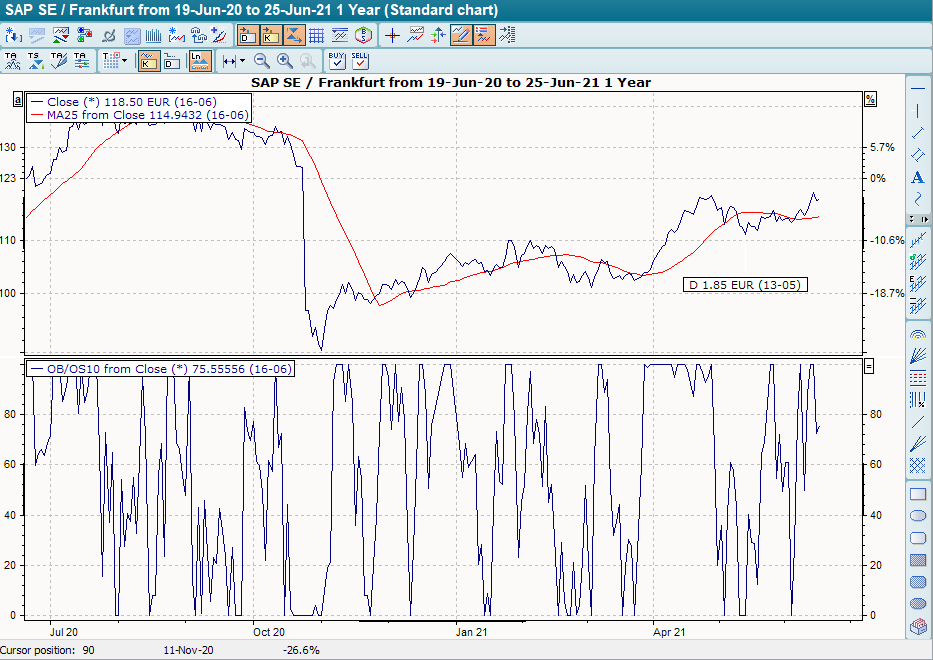Click the 'a' button above the price chart
Image resolution: width=933 pixels, height=660 pixels.
[16, 100]
